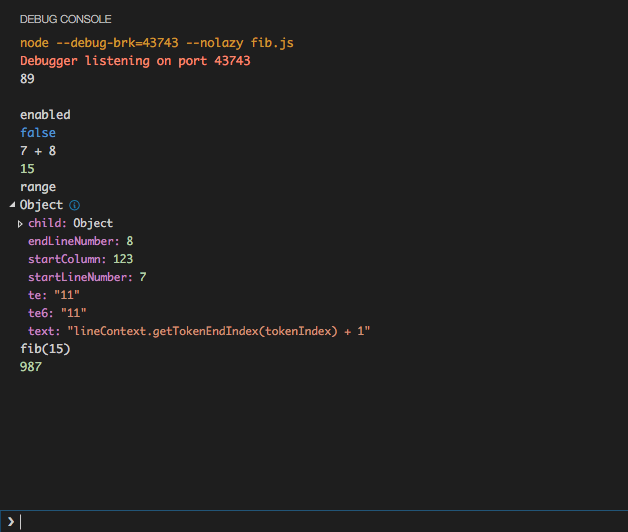Image resolution: width=628 pixels, height=532 pixels.
Task: Select the startColumn: 123 property
Action: (x=81, y=259)
